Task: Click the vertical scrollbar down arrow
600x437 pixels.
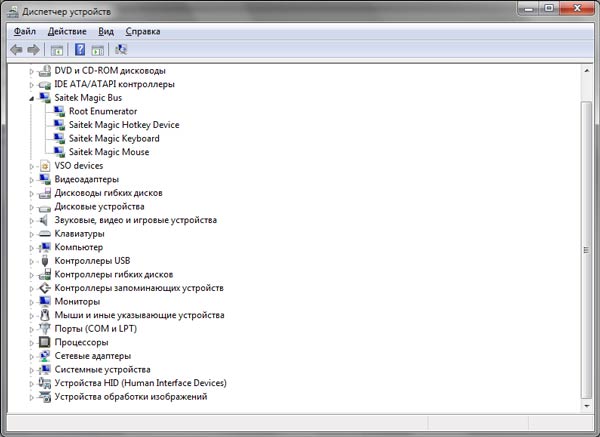Action: tap(587, 406)
